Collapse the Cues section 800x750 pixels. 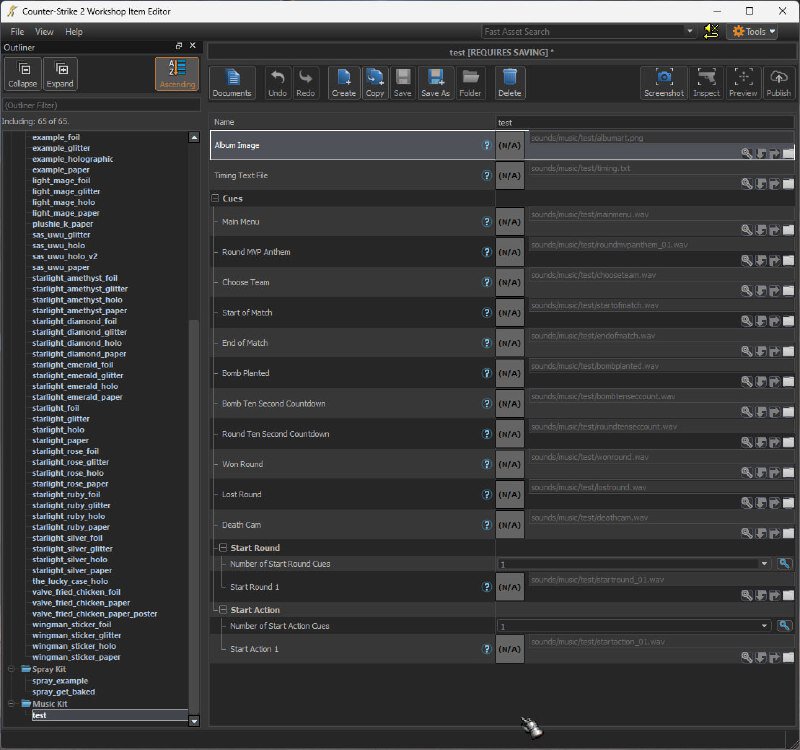coord(216,199)
